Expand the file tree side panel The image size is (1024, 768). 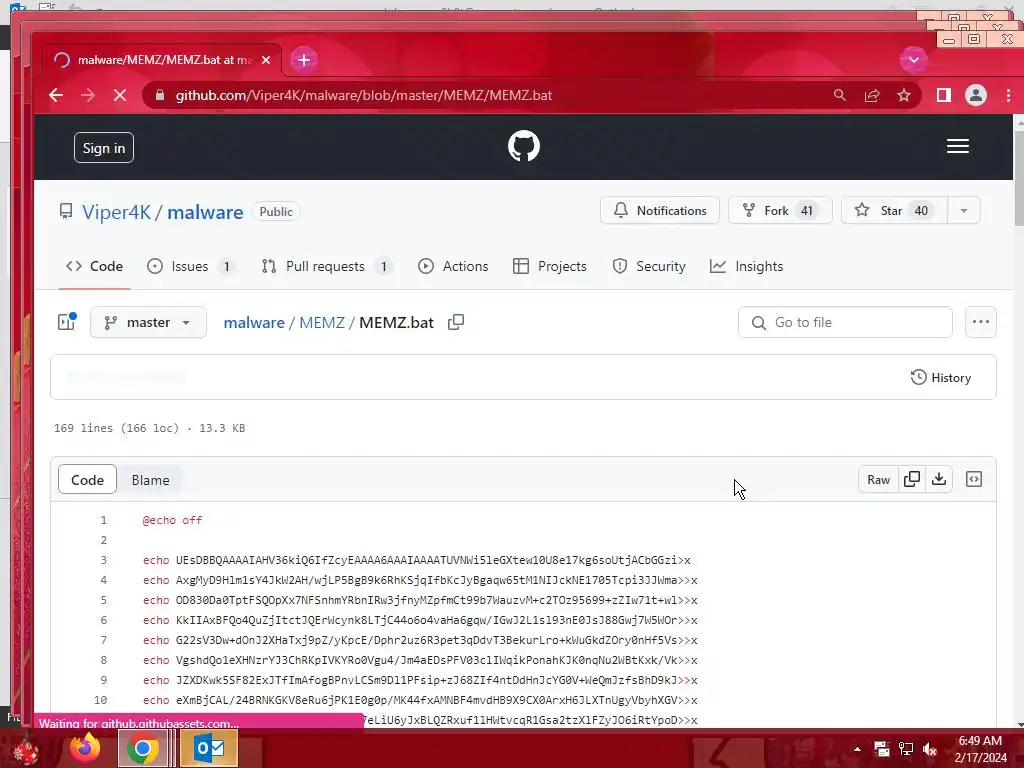pos(67,322)
